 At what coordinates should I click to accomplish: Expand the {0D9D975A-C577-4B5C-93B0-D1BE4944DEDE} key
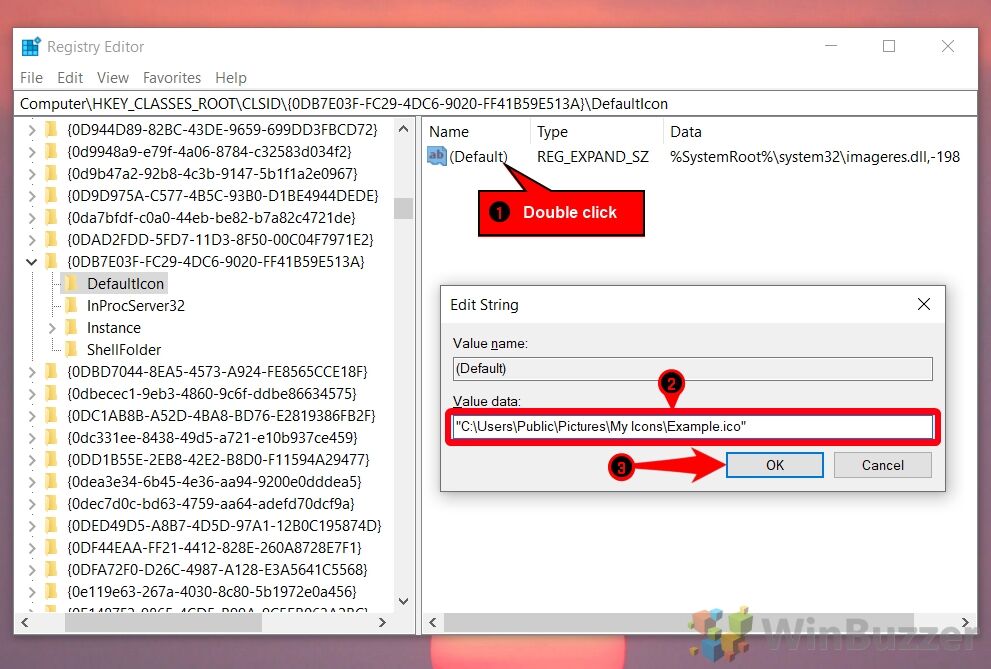[32, 196]
